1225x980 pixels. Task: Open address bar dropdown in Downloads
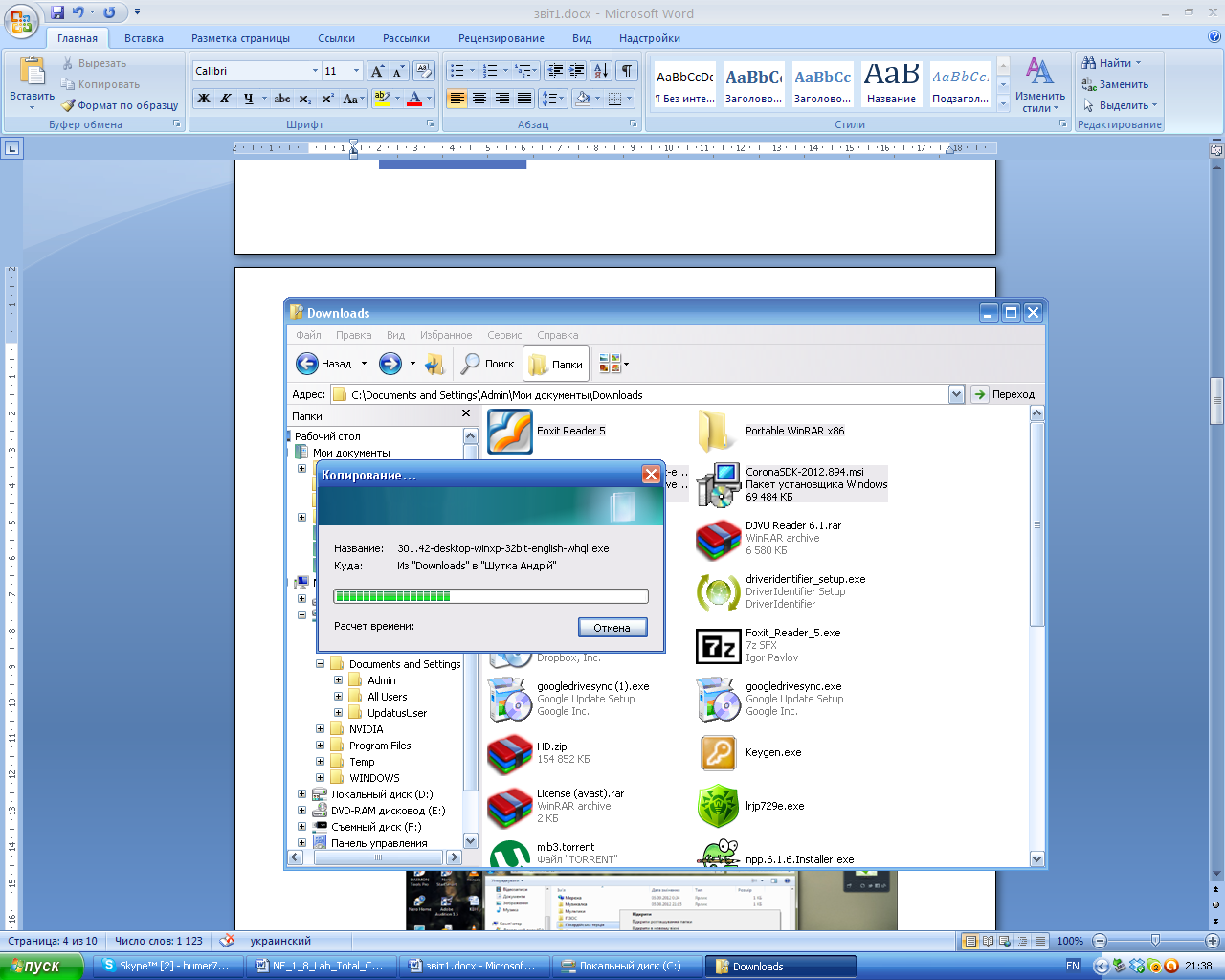coord(956,394)
